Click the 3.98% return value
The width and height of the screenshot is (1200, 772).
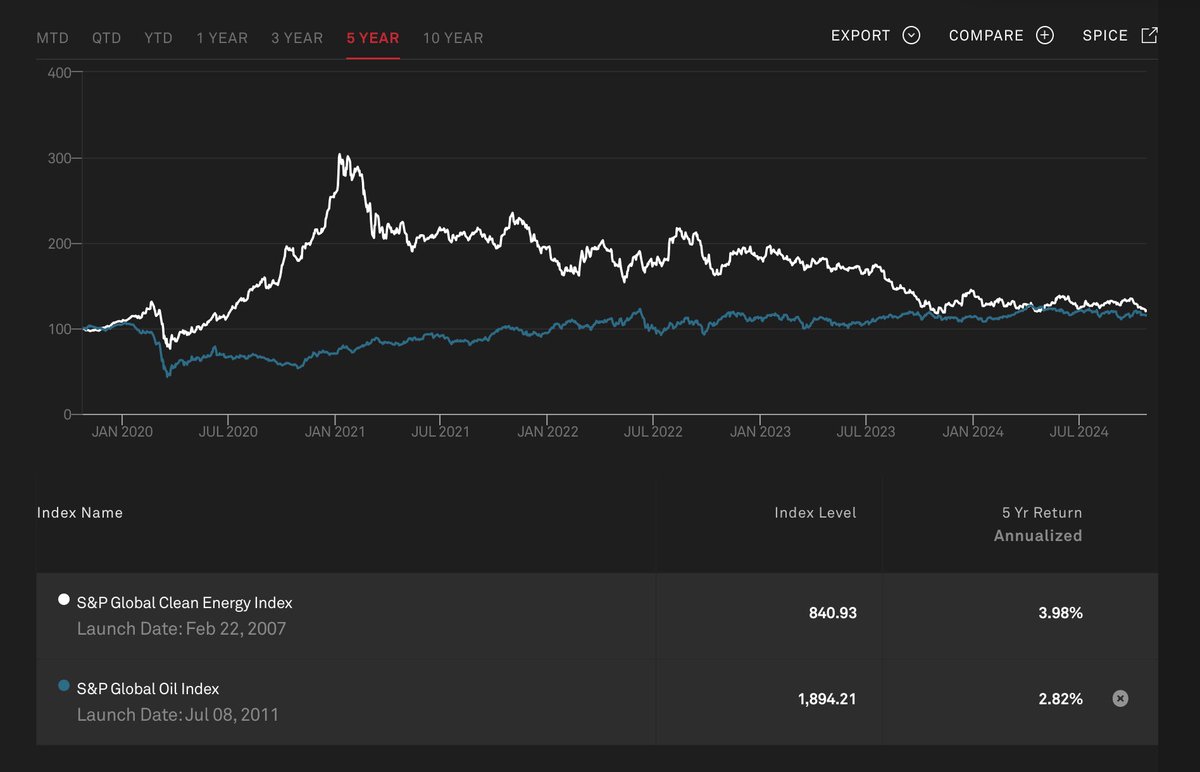[1060, 613]
